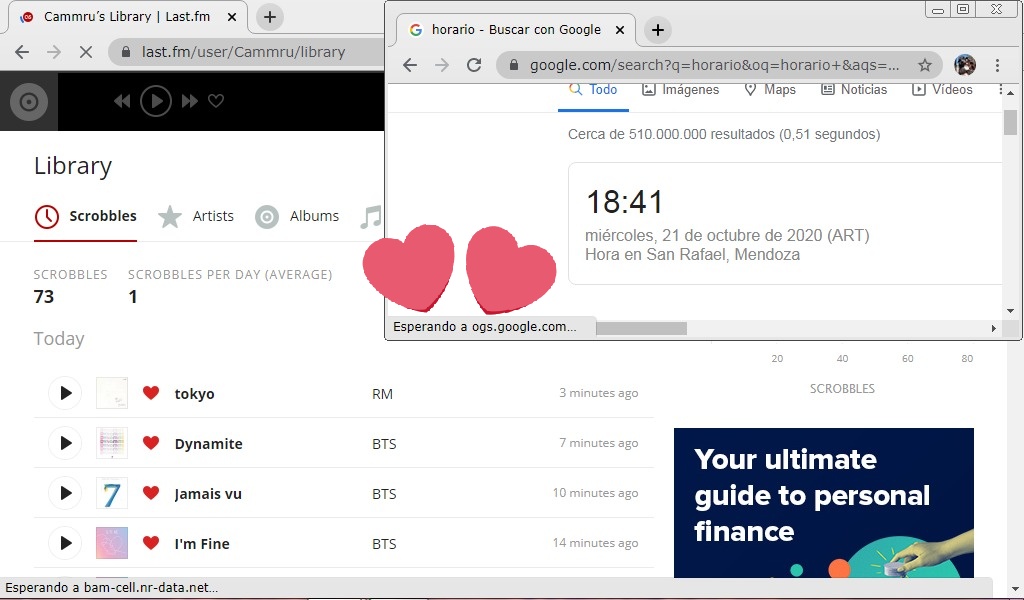Unlove the tokyo track heart
This screenshot has height=600, width=1024.
(151, 393)
